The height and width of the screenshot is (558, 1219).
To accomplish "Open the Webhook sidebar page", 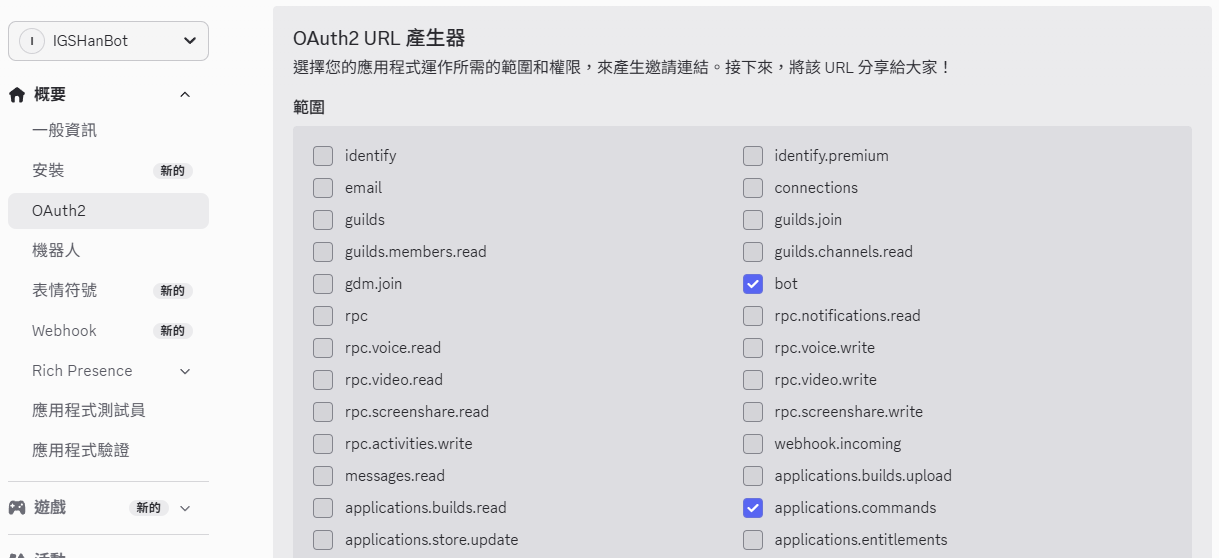I will click(x=108, y=331).
